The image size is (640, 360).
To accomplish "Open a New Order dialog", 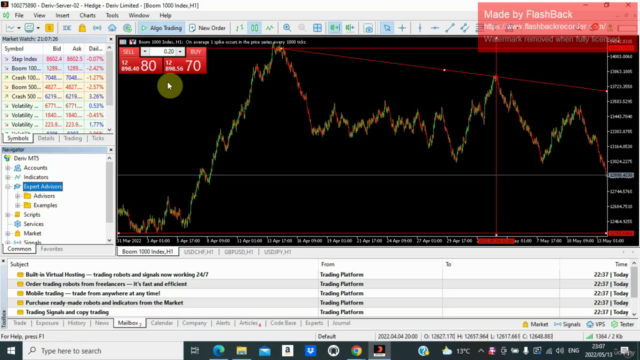I will point(207,28).
